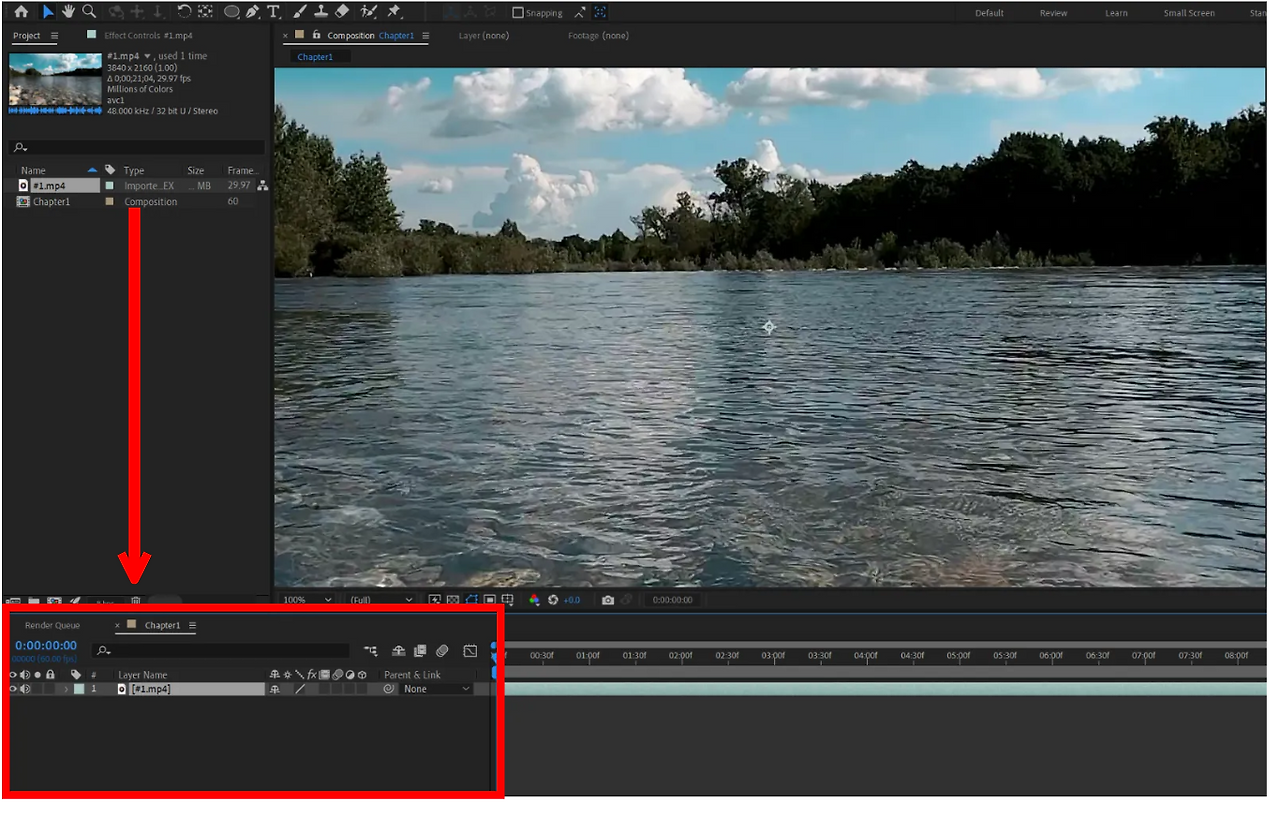Take a snapshot with the camera icon

(608, 600)
